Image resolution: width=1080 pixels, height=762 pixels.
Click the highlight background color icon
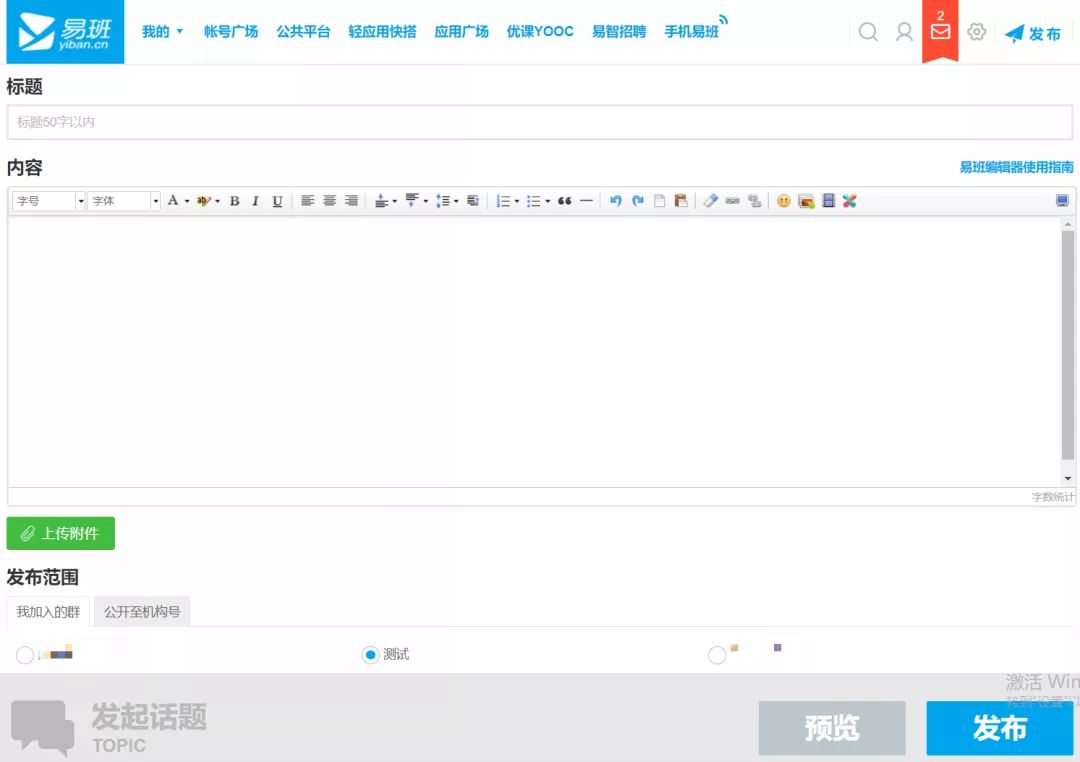point(203,201)
